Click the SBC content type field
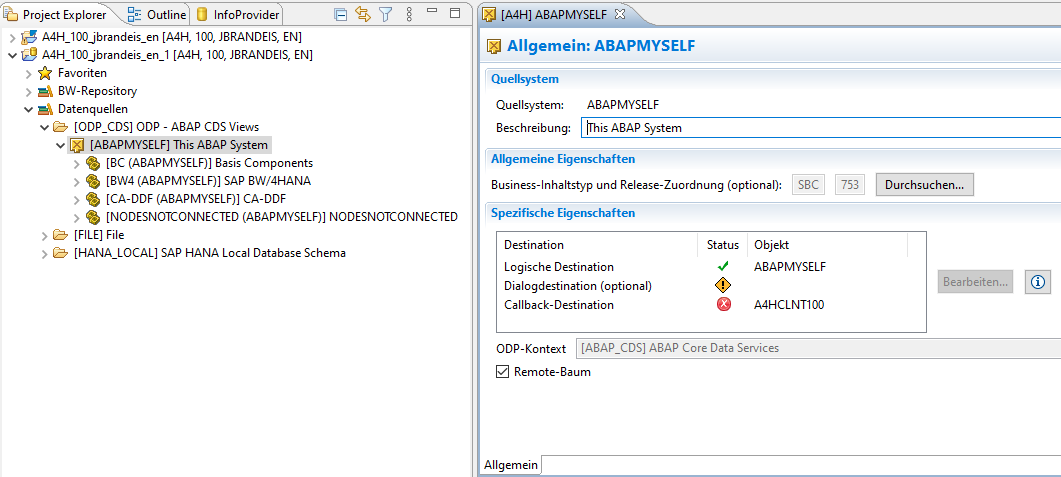This screenshot has height=477, width=1061. 809,185
